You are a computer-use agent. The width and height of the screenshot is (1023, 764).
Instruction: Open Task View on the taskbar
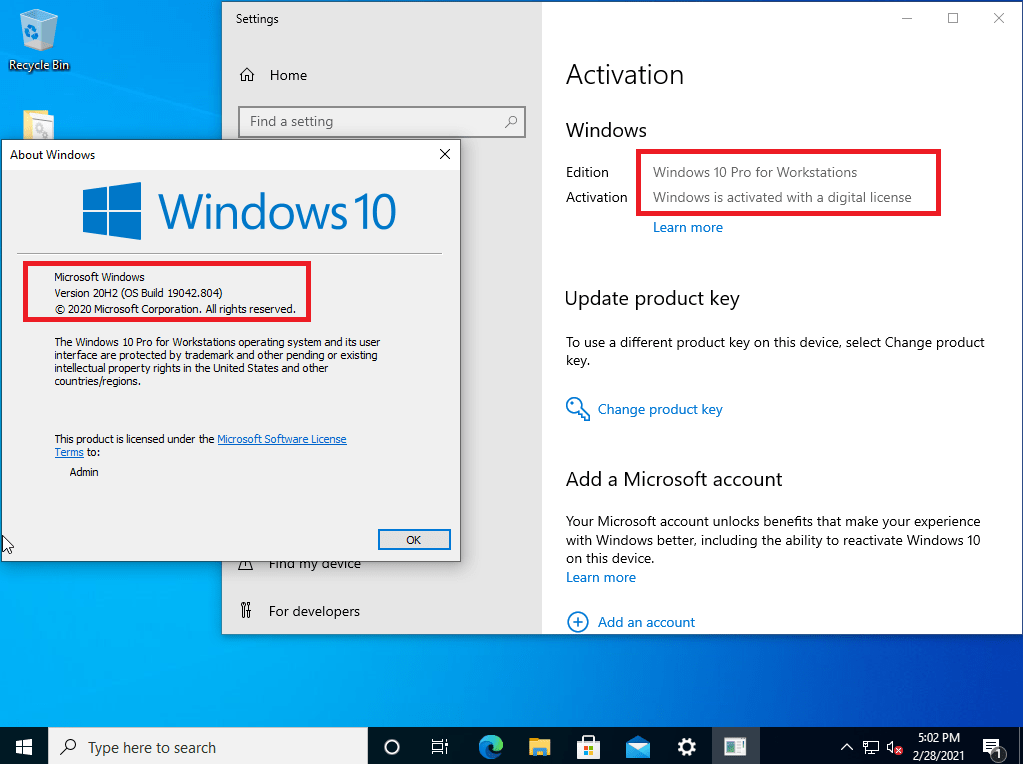[x=440, y=746]
